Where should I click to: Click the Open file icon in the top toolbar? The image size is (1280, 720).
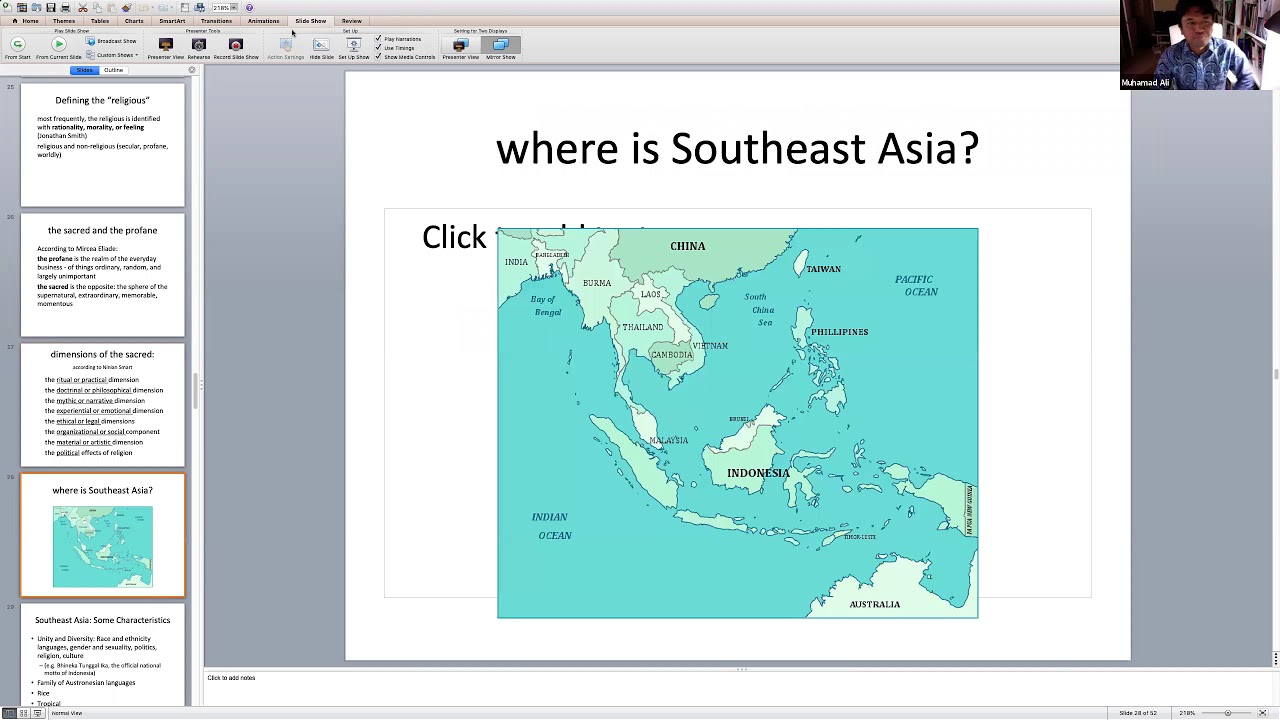click(36, 7)
